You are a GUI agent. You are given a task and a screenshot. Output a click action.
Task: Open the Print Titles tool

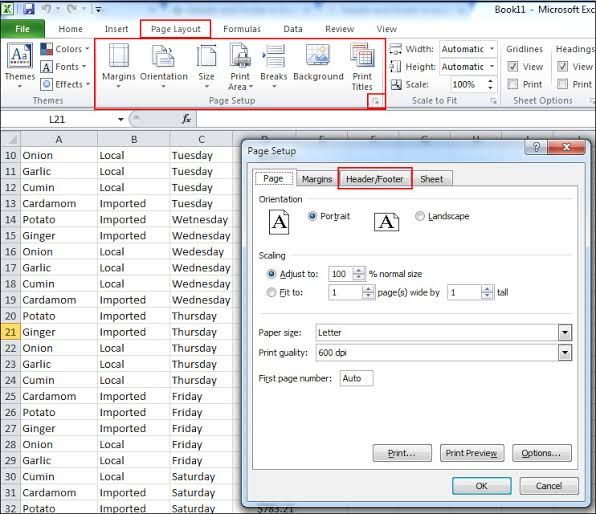point(362,66)
